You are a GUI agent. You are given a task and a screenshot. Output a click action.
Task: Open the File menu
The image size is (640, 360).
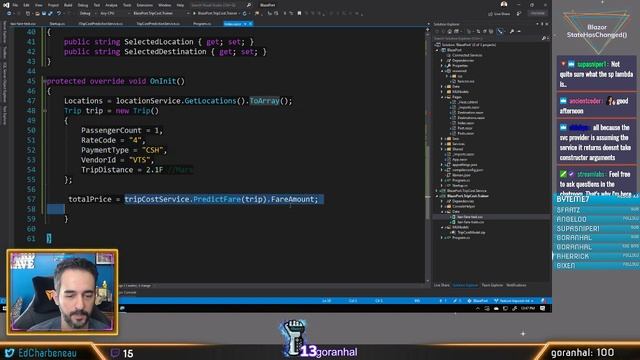tap(15, 5)
